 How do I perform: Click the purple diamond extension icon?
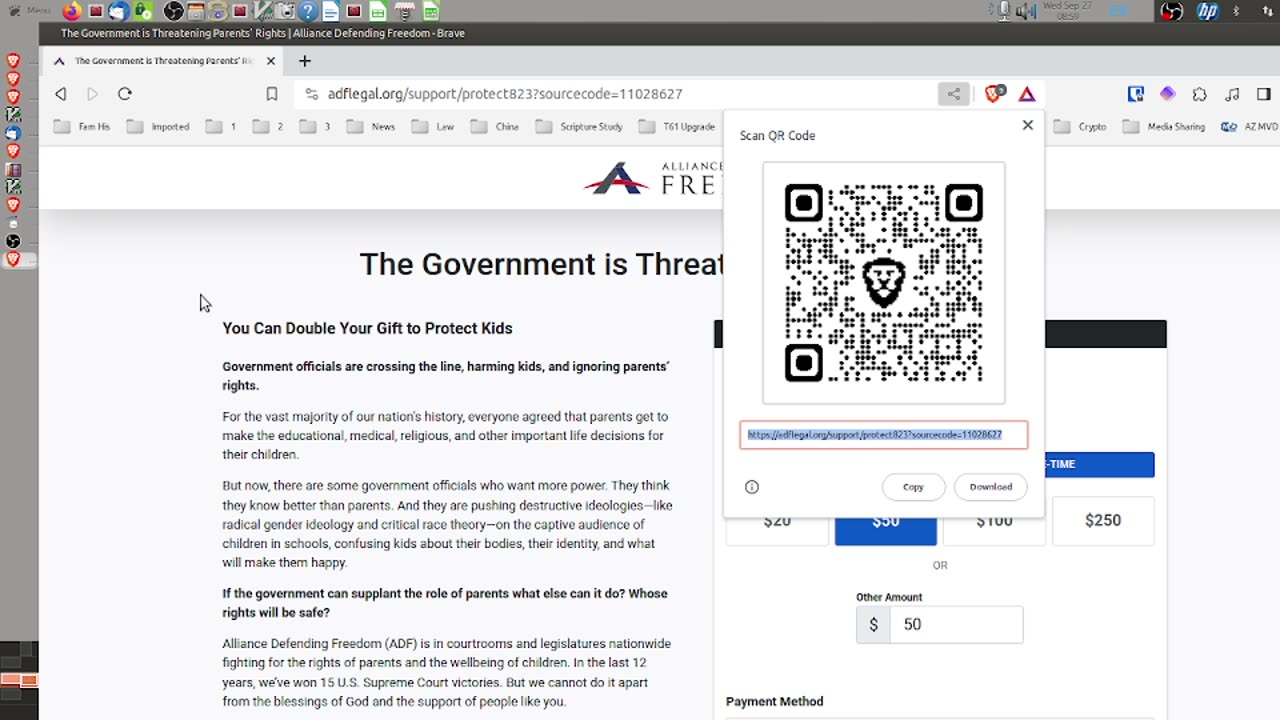point(1167,94)
